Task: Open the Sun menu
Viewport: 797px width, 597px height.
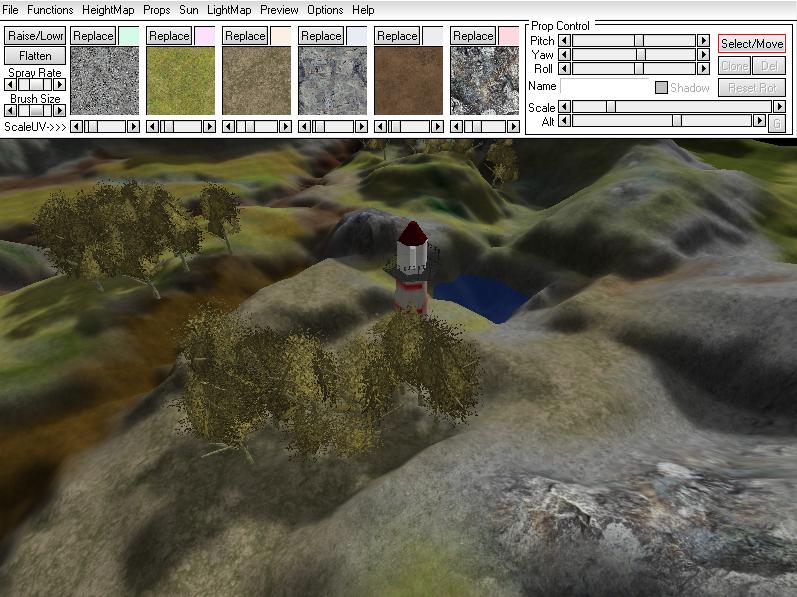Action: pyautogui.click(x=189, y=10)
